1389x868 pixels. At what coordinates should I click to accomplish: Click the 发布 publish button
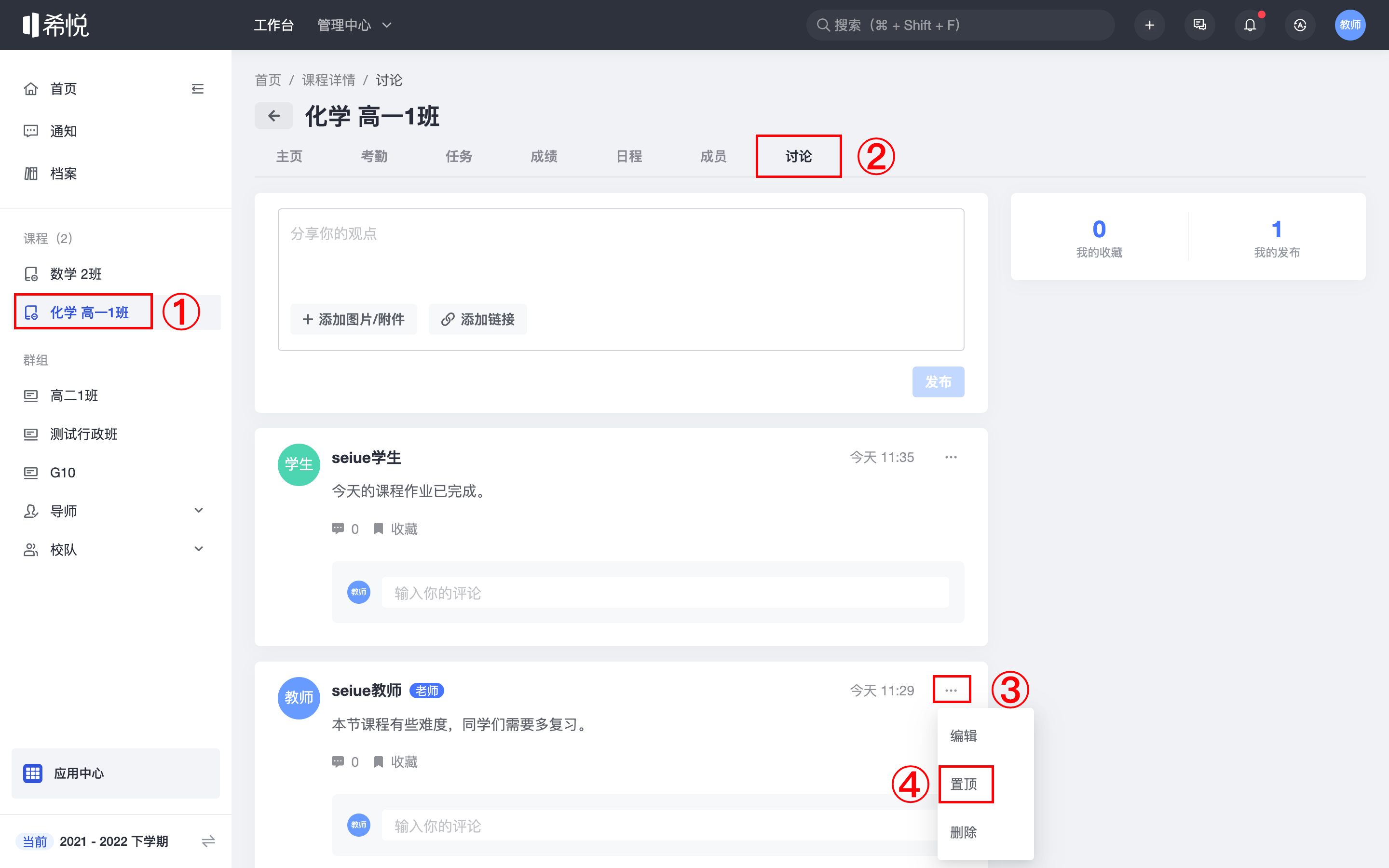pos(938,382)
